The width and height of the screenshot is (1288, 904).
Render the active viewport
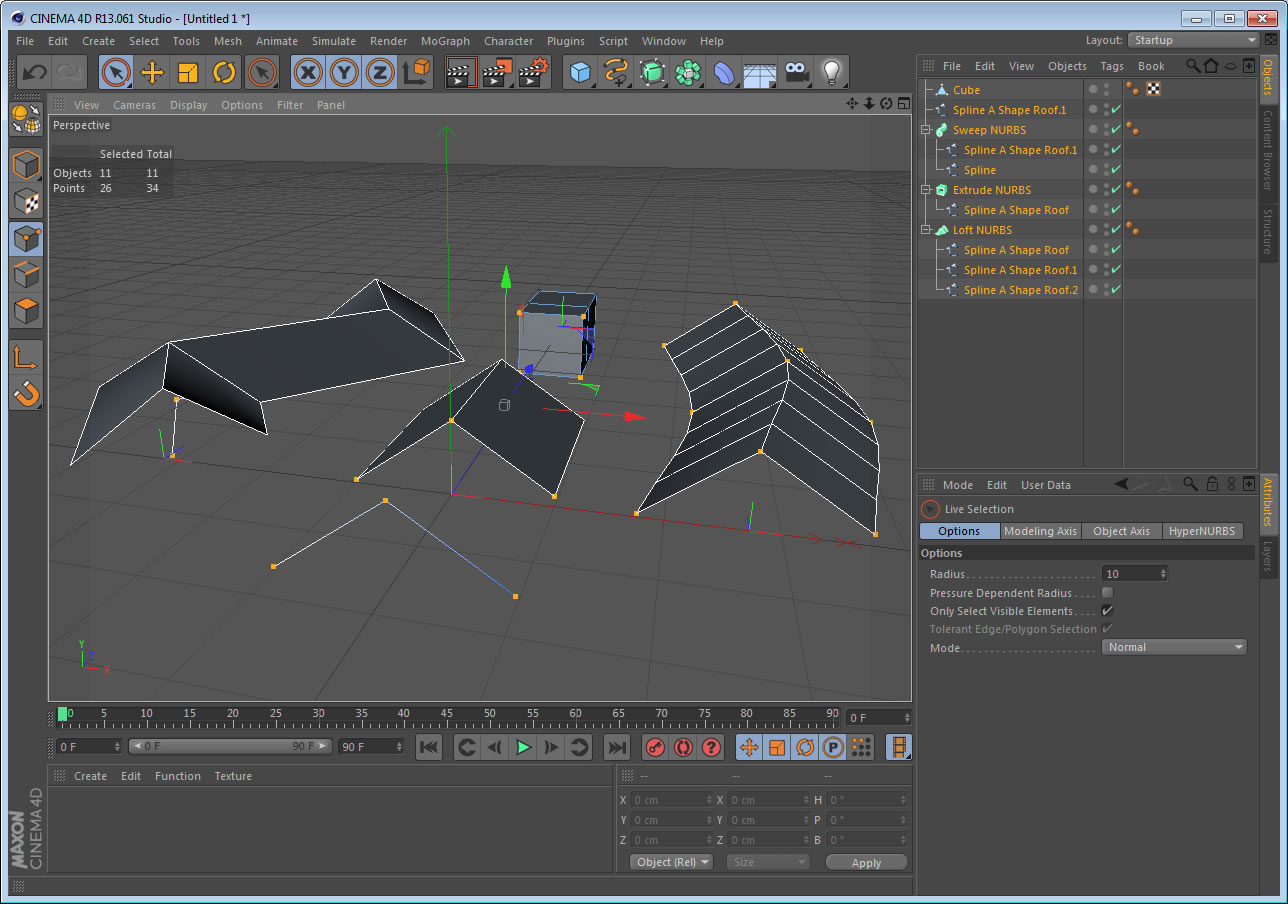(x=461, y=72)
